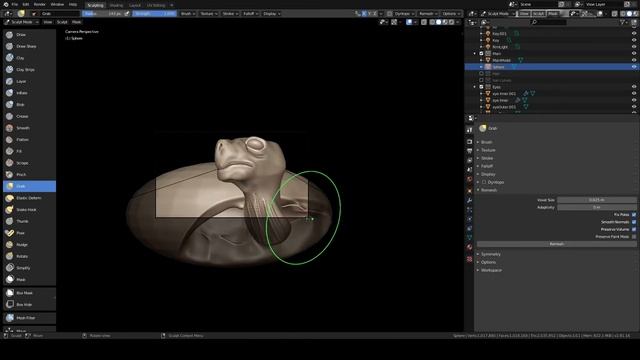Select the Mask brush
640x360 pixels.
29,280
